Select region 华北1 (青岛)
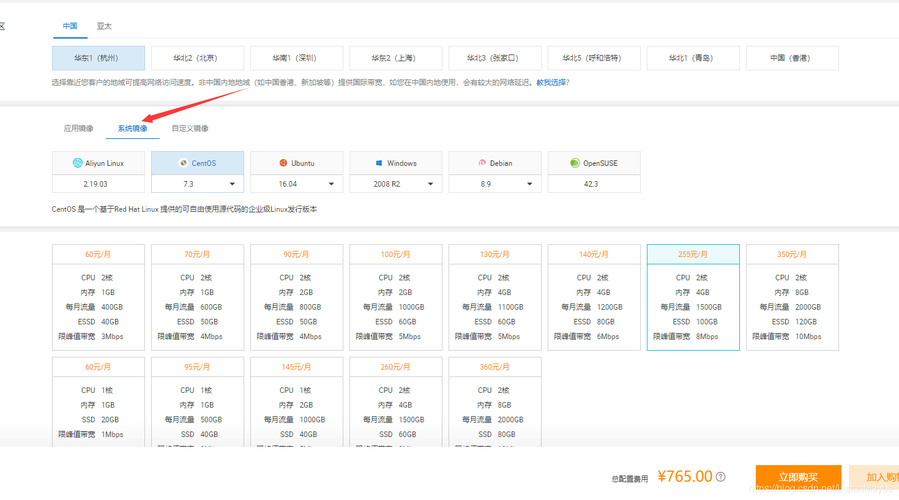 pyautogui.click(x=693, y=58)
